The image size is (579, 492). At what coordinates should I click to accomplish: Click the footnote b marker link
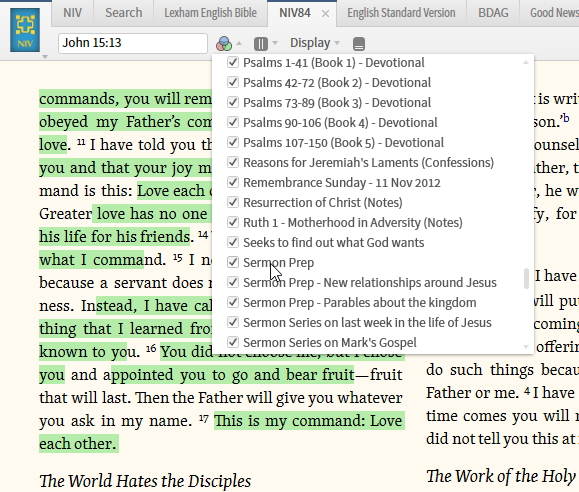[566, 119]
